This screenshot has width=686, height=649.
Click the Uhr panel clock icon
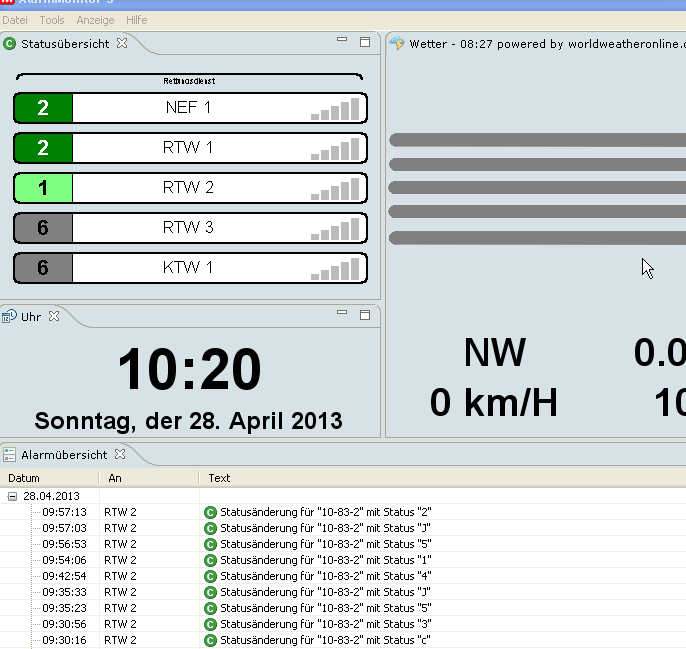[x=10, y=316]
